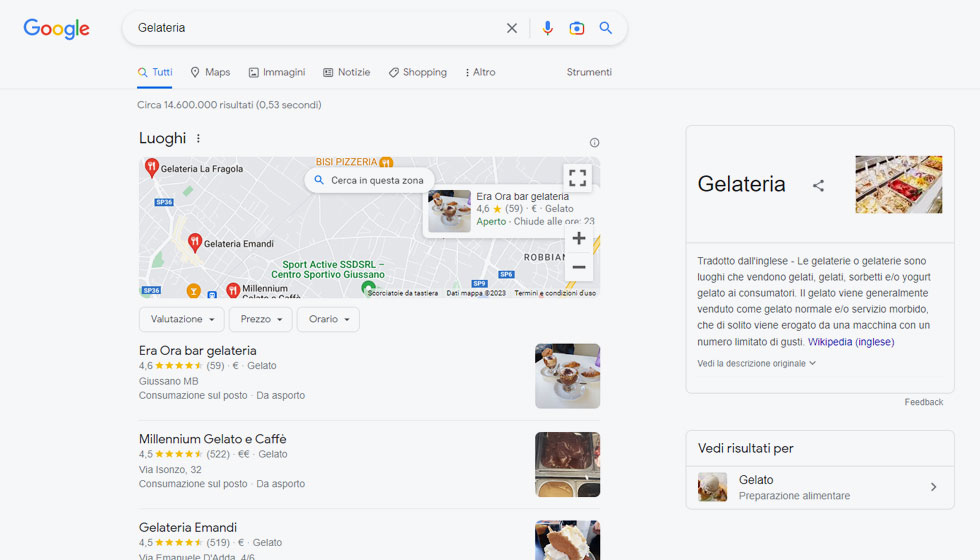
Task: Share the Gelateria knowledge panel
Action: (818, 186)
